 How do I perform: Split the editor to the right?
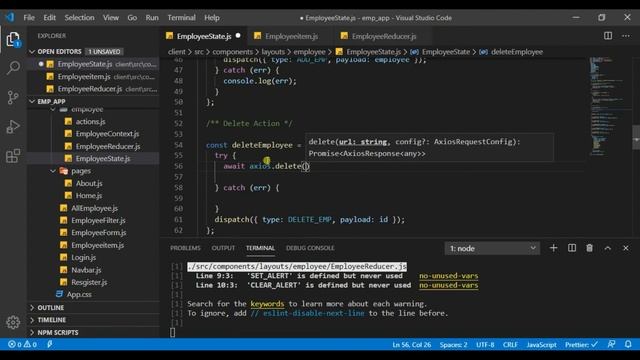tap(608, 36)
